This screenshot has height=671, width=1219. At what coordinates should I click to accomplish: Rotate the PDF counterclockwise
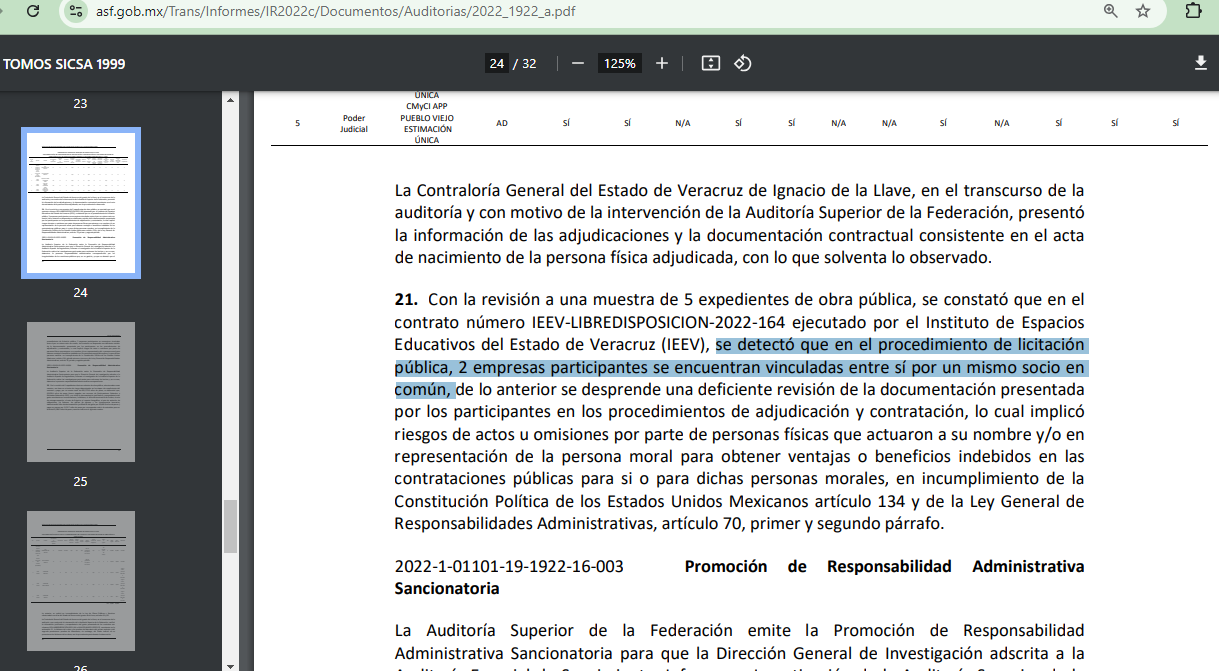click(x=742, y=63)
